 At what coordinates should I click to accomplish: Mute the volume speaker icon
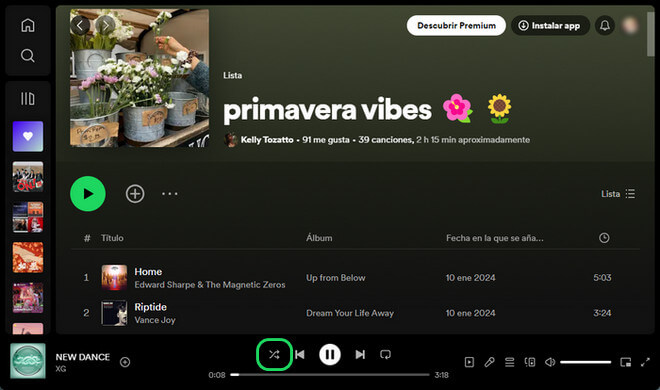click(x=550, y=362)
